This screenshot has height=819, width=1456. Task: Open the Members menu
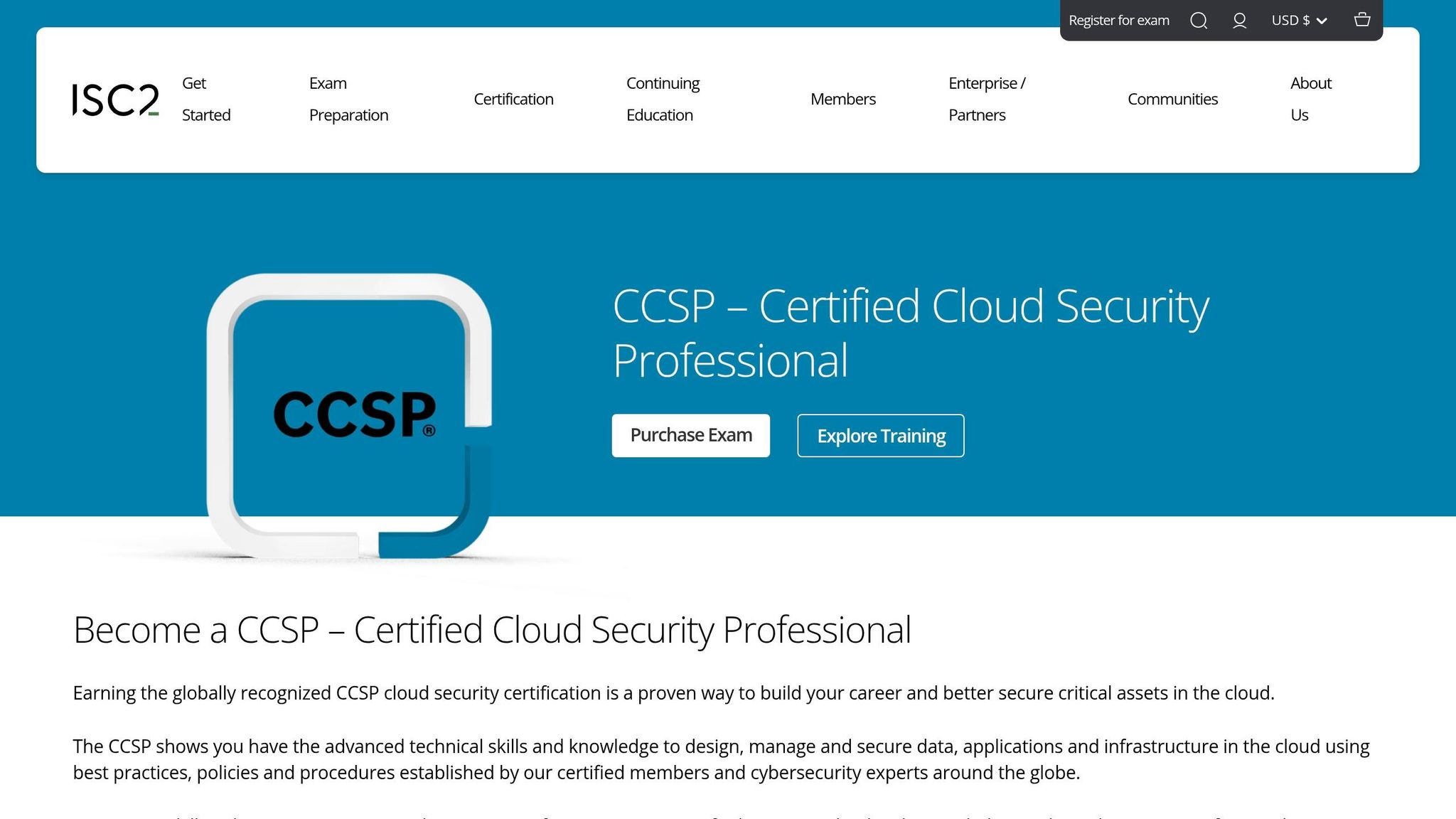pos(842,99)
